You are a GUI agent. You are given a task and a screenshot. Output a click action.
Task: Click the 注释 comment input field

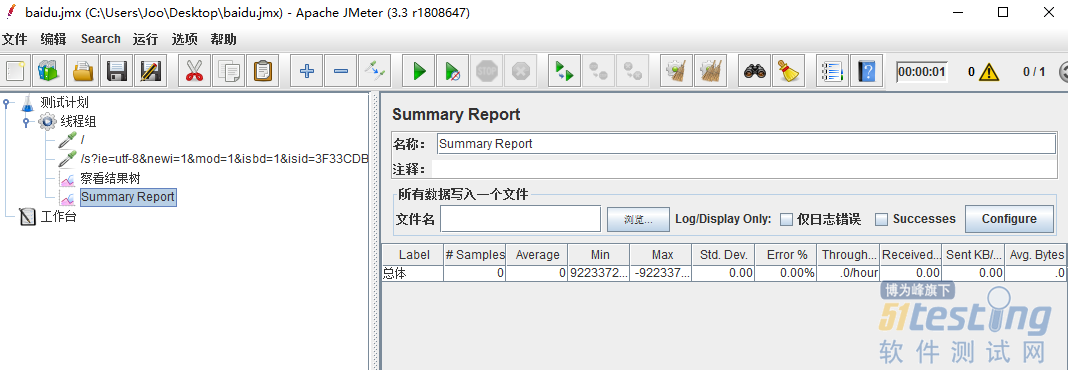(744, 169)
